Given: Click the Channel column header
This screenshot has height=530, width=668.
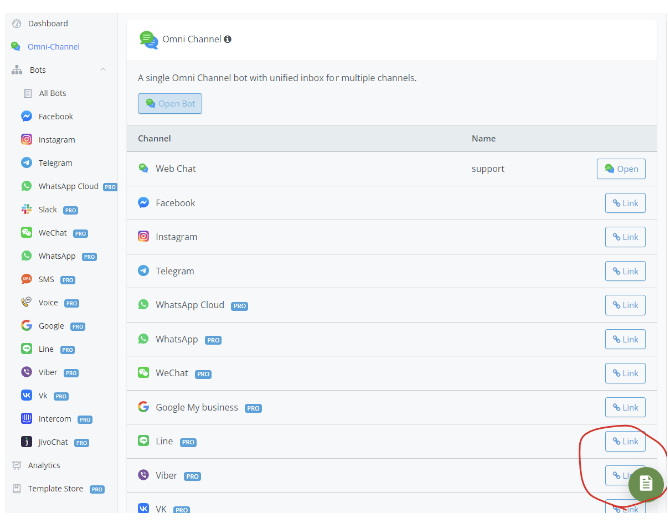Looking at the screenshot, I should coord(154,138).
